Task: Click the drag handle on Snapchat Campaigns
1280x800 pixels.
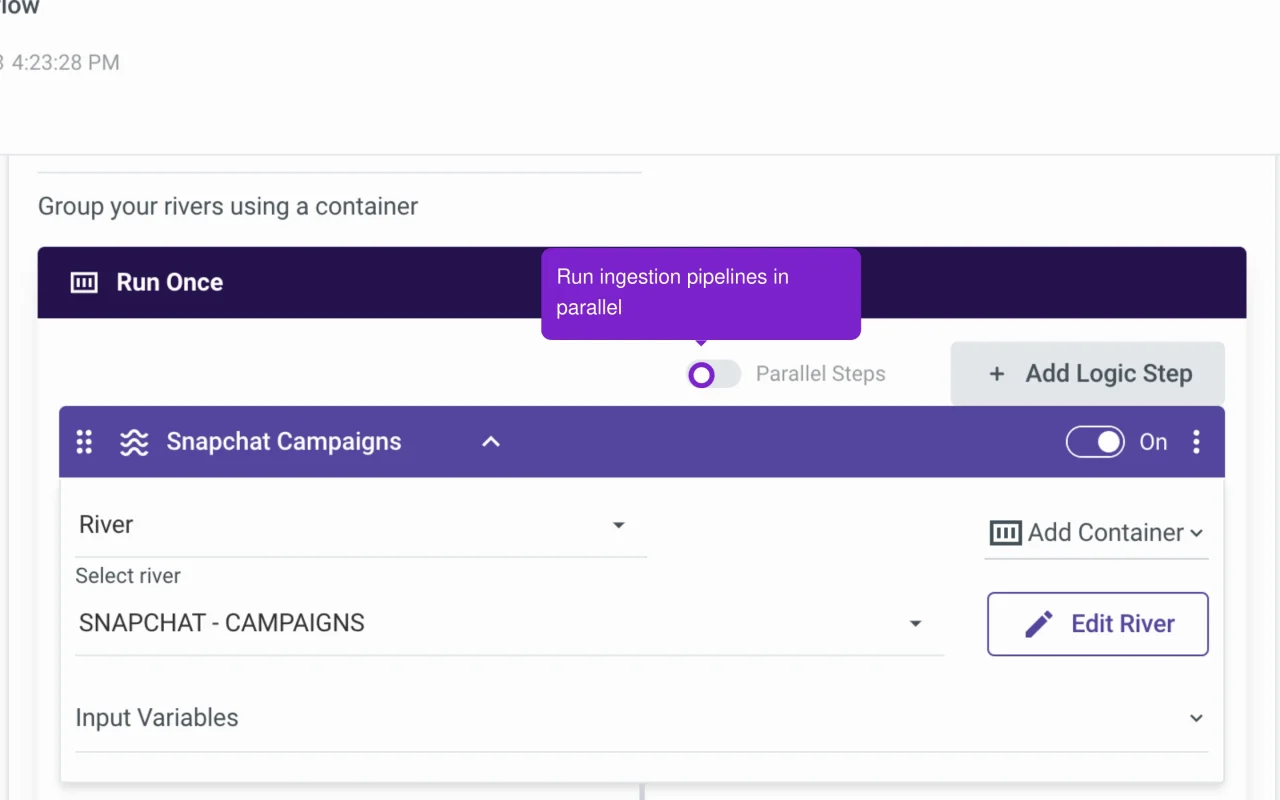Action: [x=85, y=442]
